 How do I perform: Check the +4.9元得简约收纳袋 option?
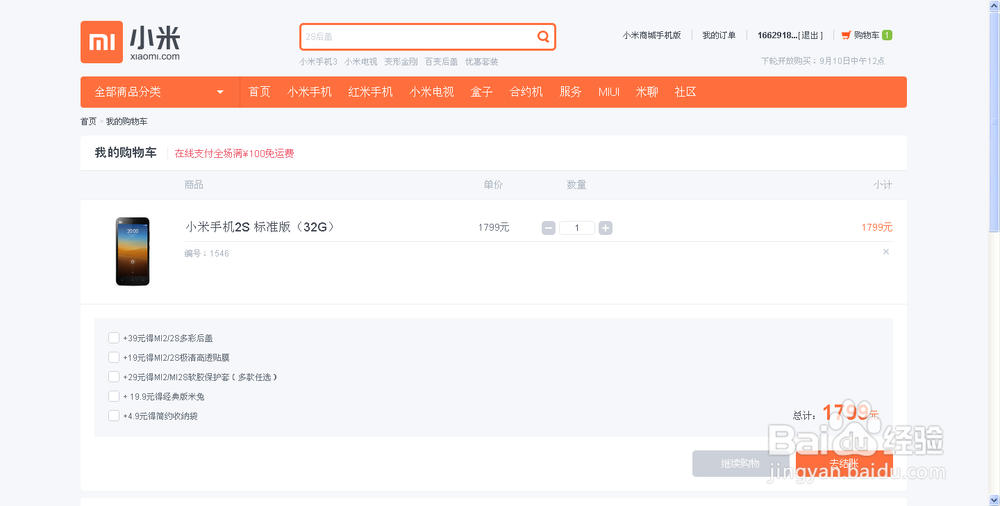114,415
